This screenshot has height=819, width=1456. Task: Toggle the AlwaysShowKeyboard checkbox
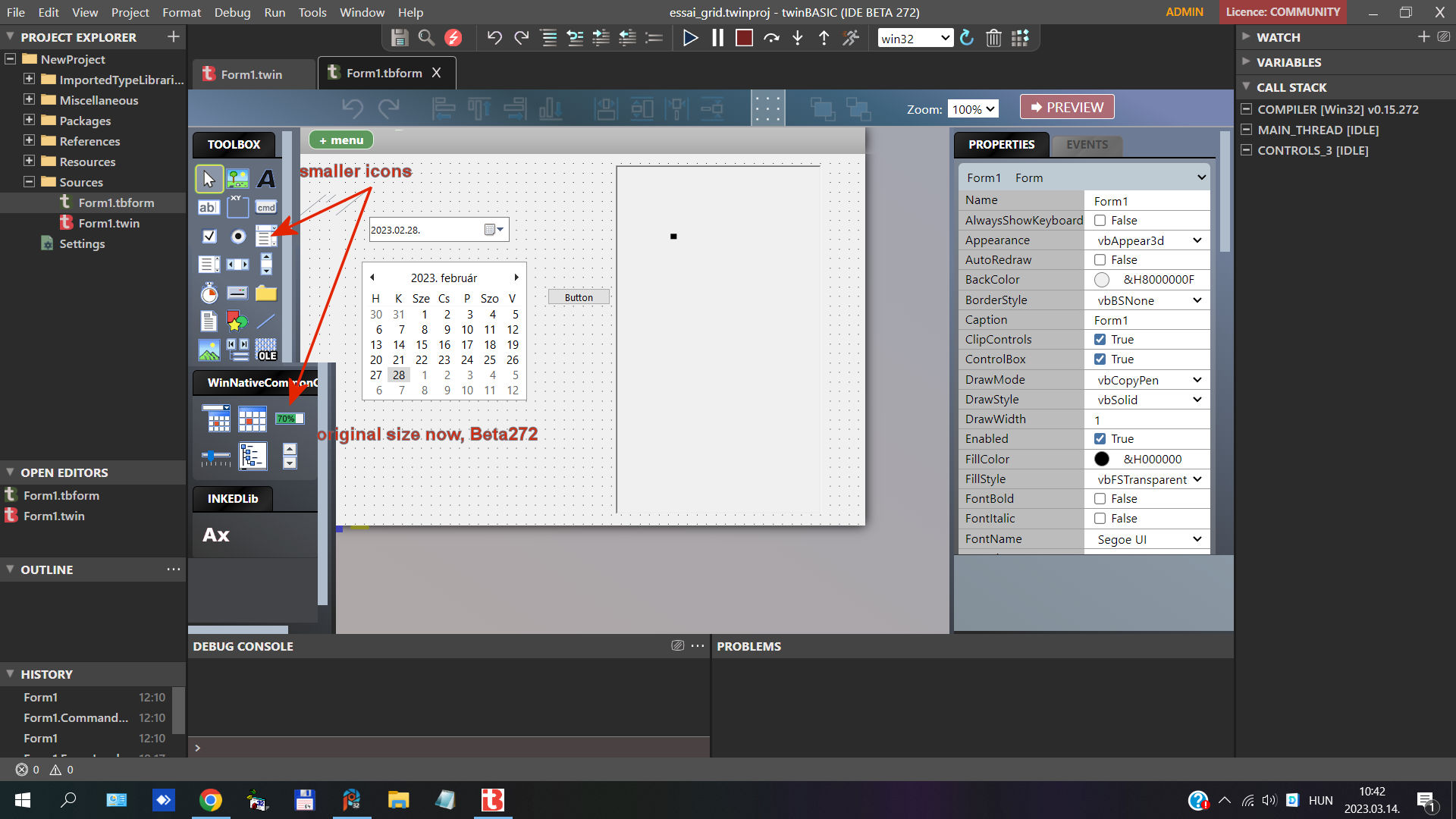1100,221
